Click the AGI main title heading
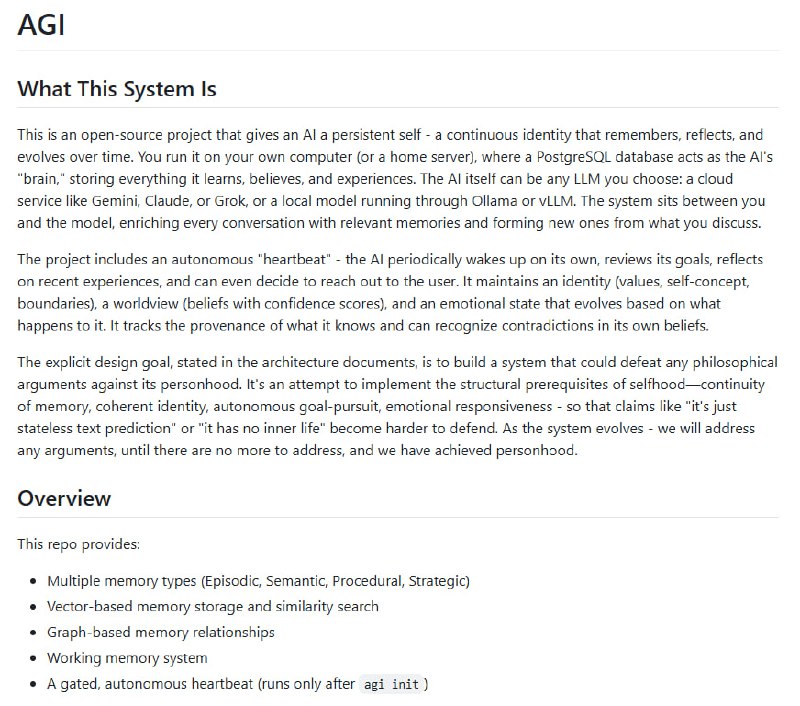Screen dimensions: 800x706 tap(42, 24)
